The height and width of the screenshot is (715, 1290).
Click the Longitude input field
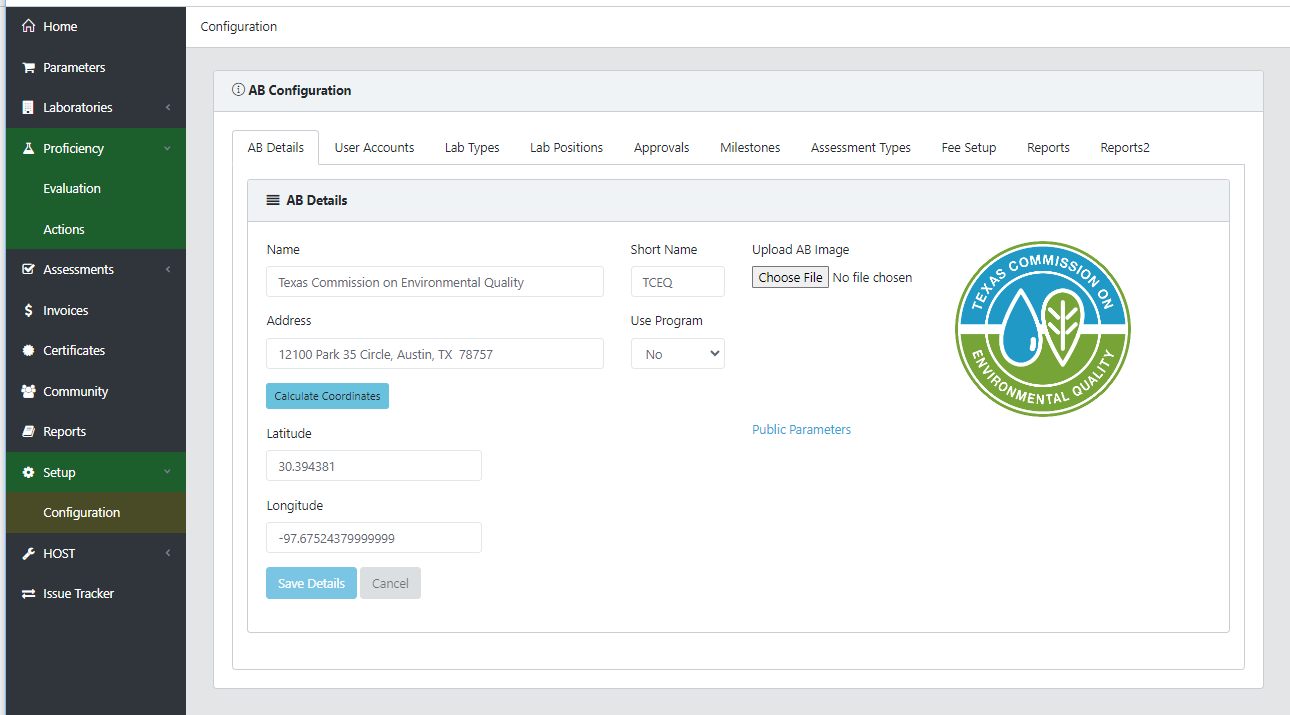click(374, 538)
